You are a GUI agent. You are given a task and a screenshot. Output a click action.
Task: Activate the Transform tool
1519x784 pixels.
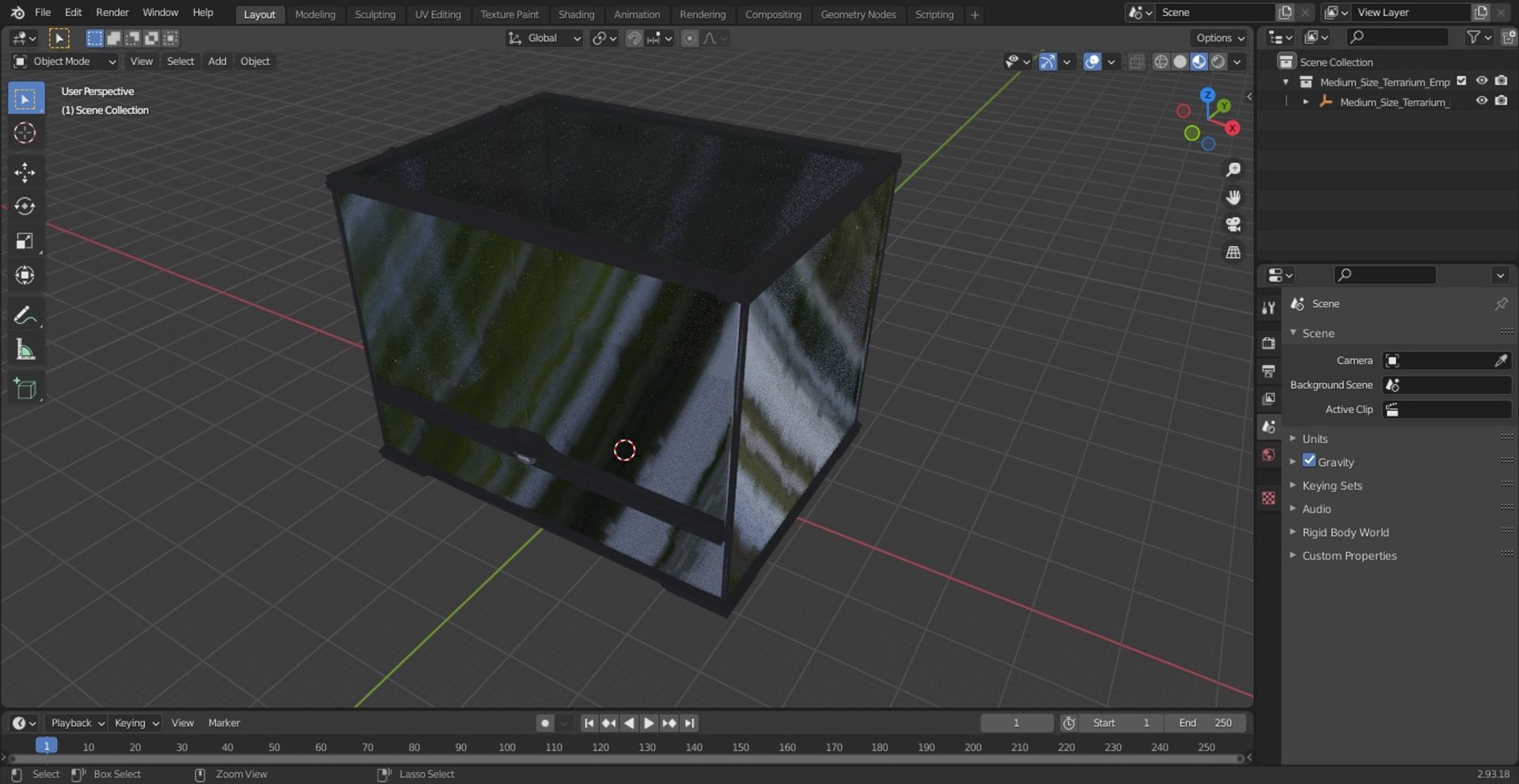pos(25,275)
